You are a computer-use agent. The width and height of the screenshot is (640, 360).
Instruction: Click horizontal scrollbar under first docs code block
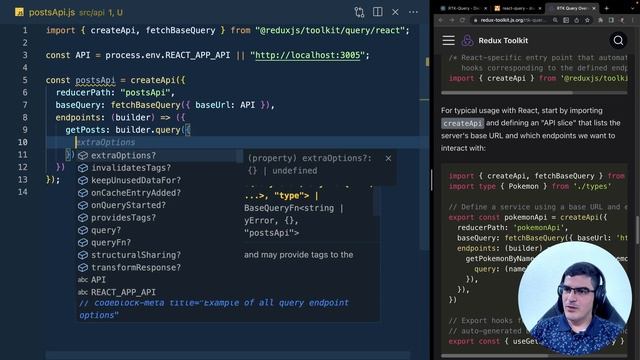507,93
